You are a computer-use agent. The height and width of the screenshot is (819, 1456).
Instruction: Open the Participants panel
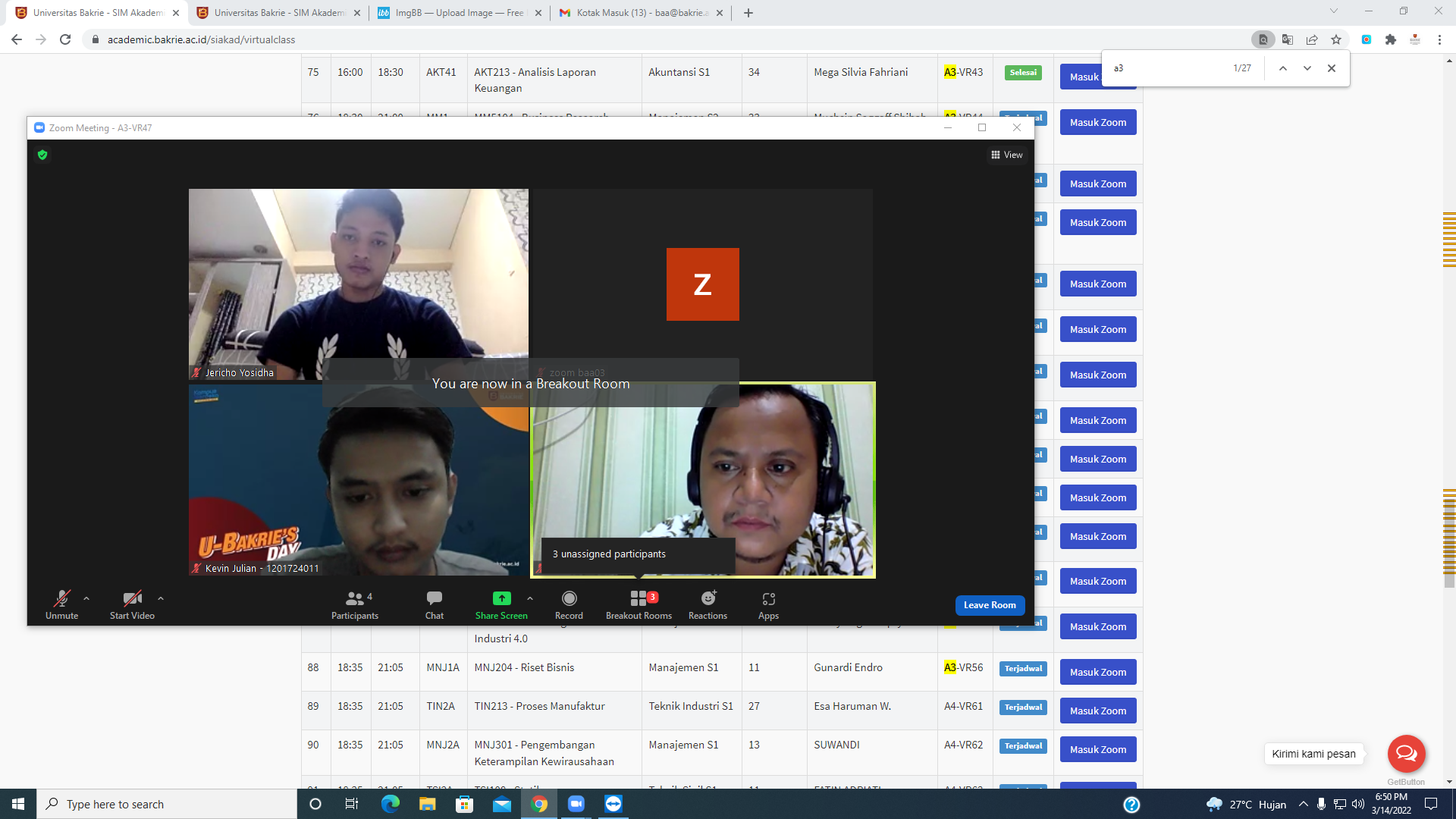pyautogui.click(x=355, y=604)
